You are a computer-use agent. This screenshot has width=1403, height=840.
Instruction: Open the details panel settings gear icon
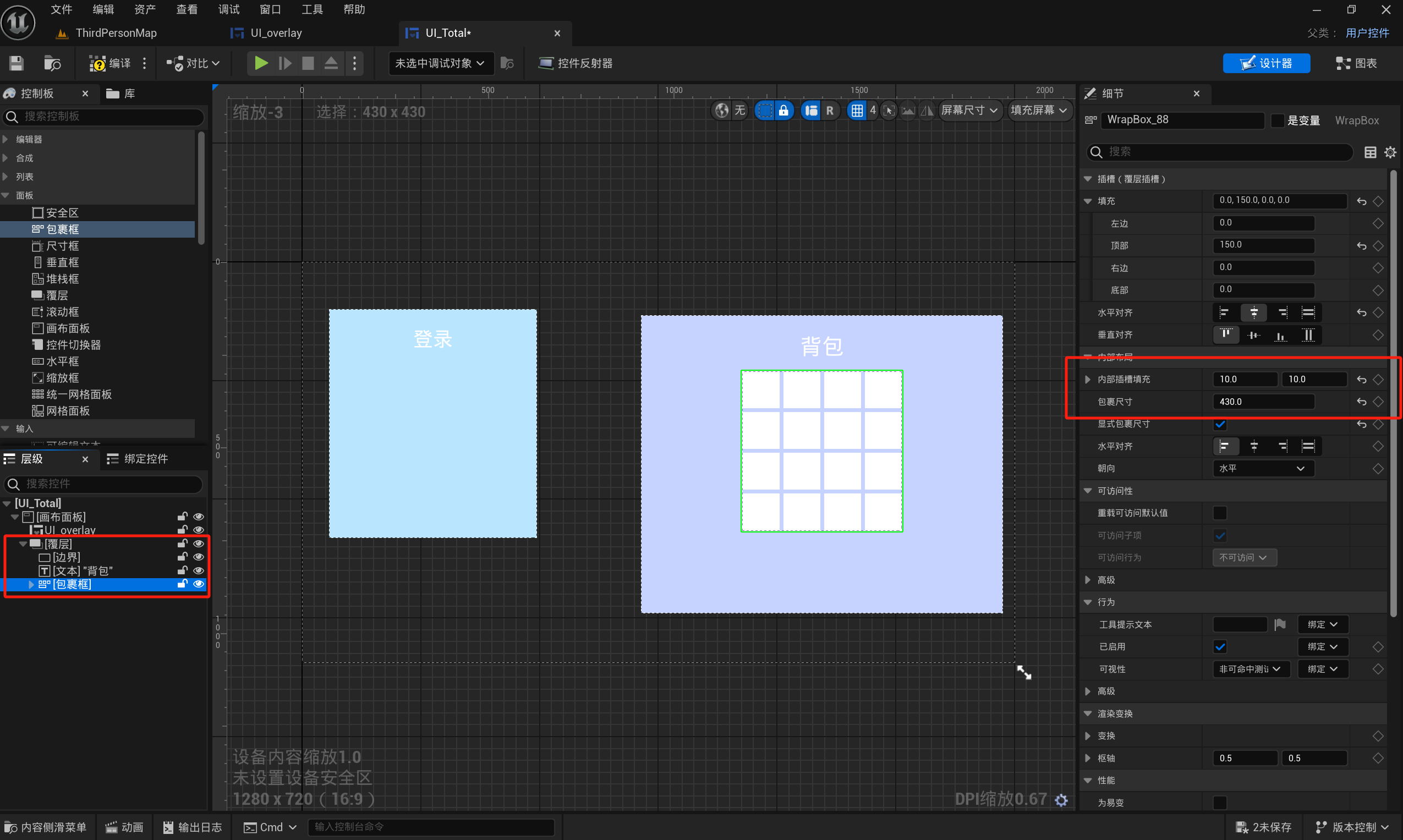pos(1390,152)
